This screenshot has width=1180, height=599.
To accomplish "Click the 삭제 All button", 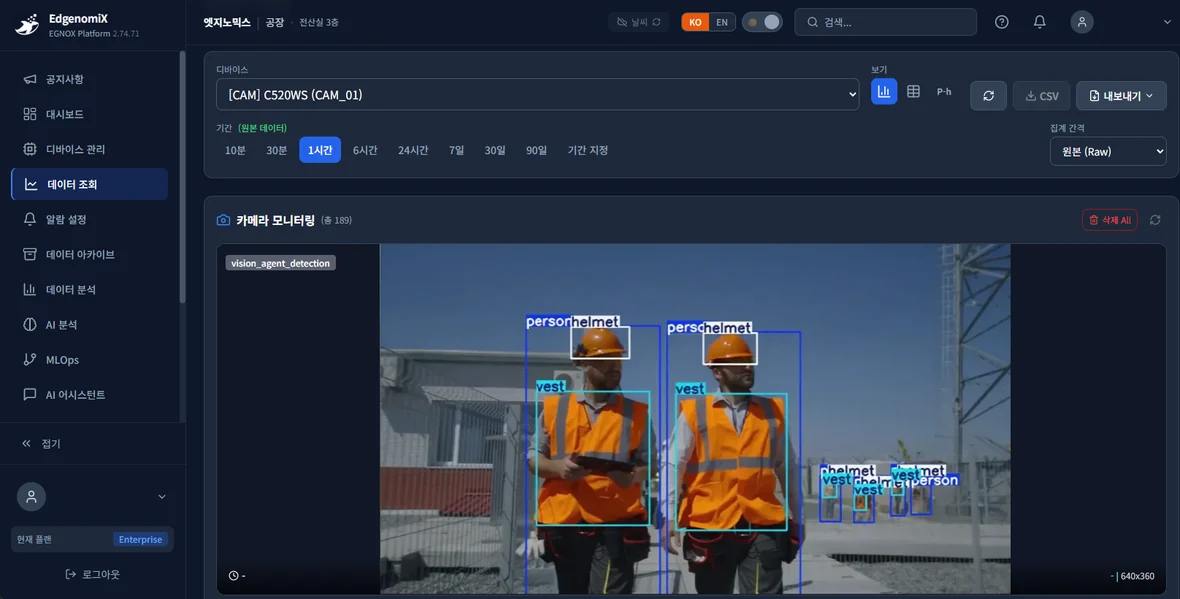I will click(x=1109, y=220).
